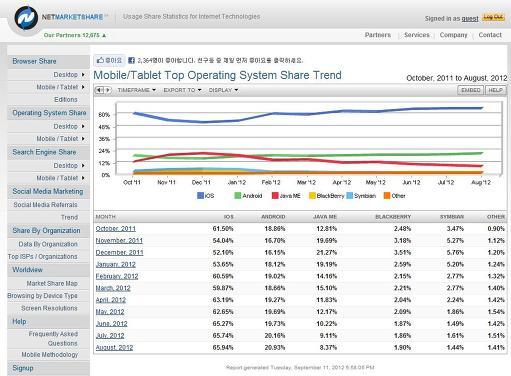Click the EMBED button

pos(471,90)
